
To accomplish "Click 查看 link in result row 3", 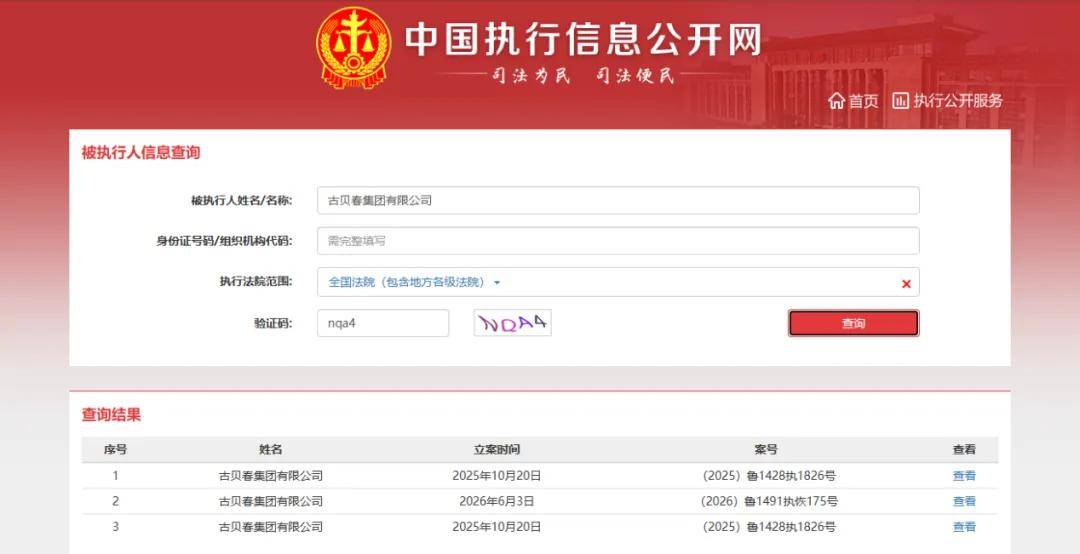I will (964, 526).
